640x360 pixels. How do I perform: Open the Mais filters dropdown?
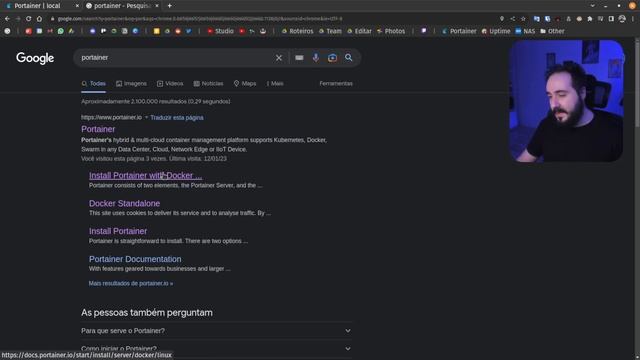tap(275, 83)
